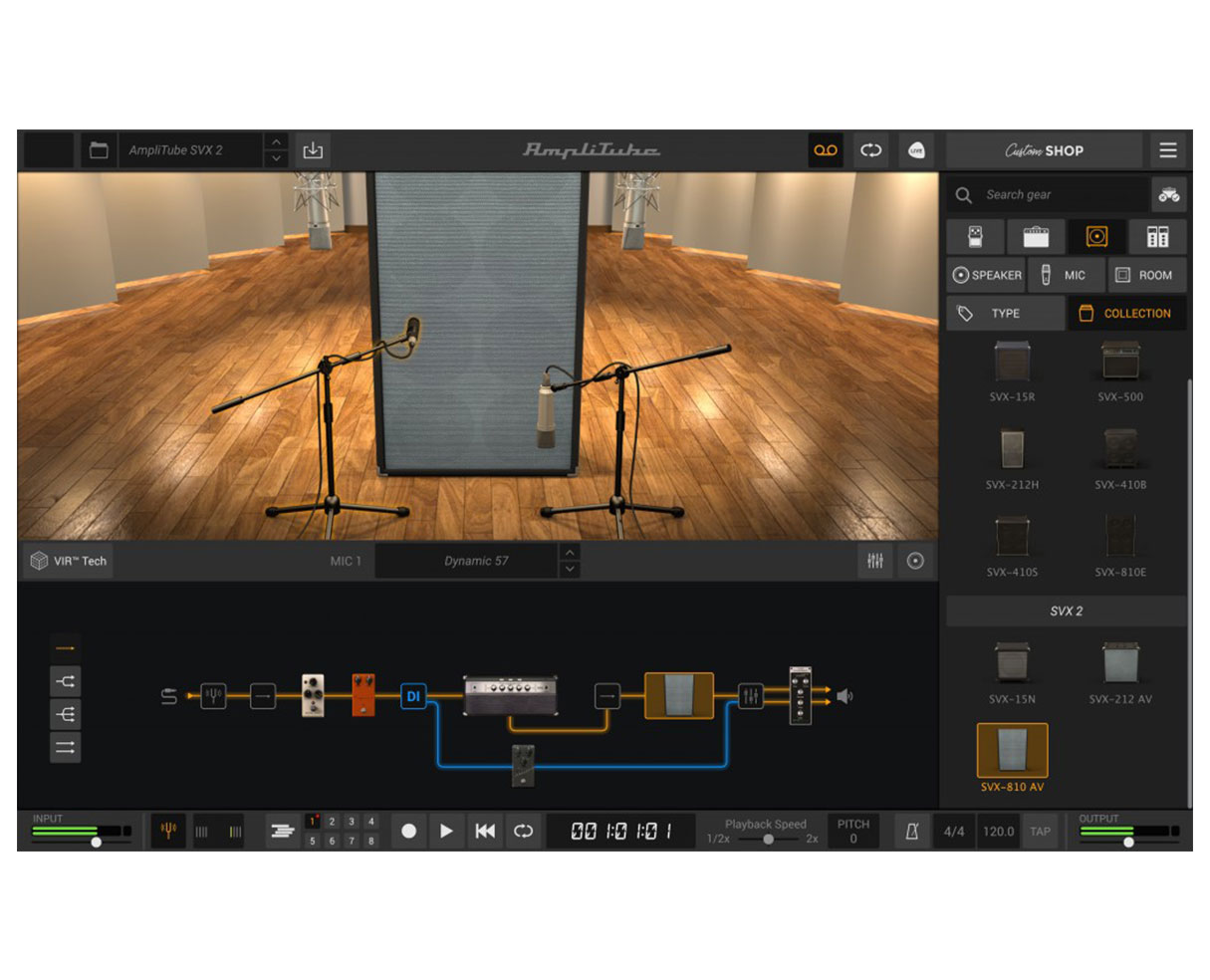The height and width of the screenshot is (980, 1210).
Task: Select the stomp pedal gear category
Action: click(976, 237)
